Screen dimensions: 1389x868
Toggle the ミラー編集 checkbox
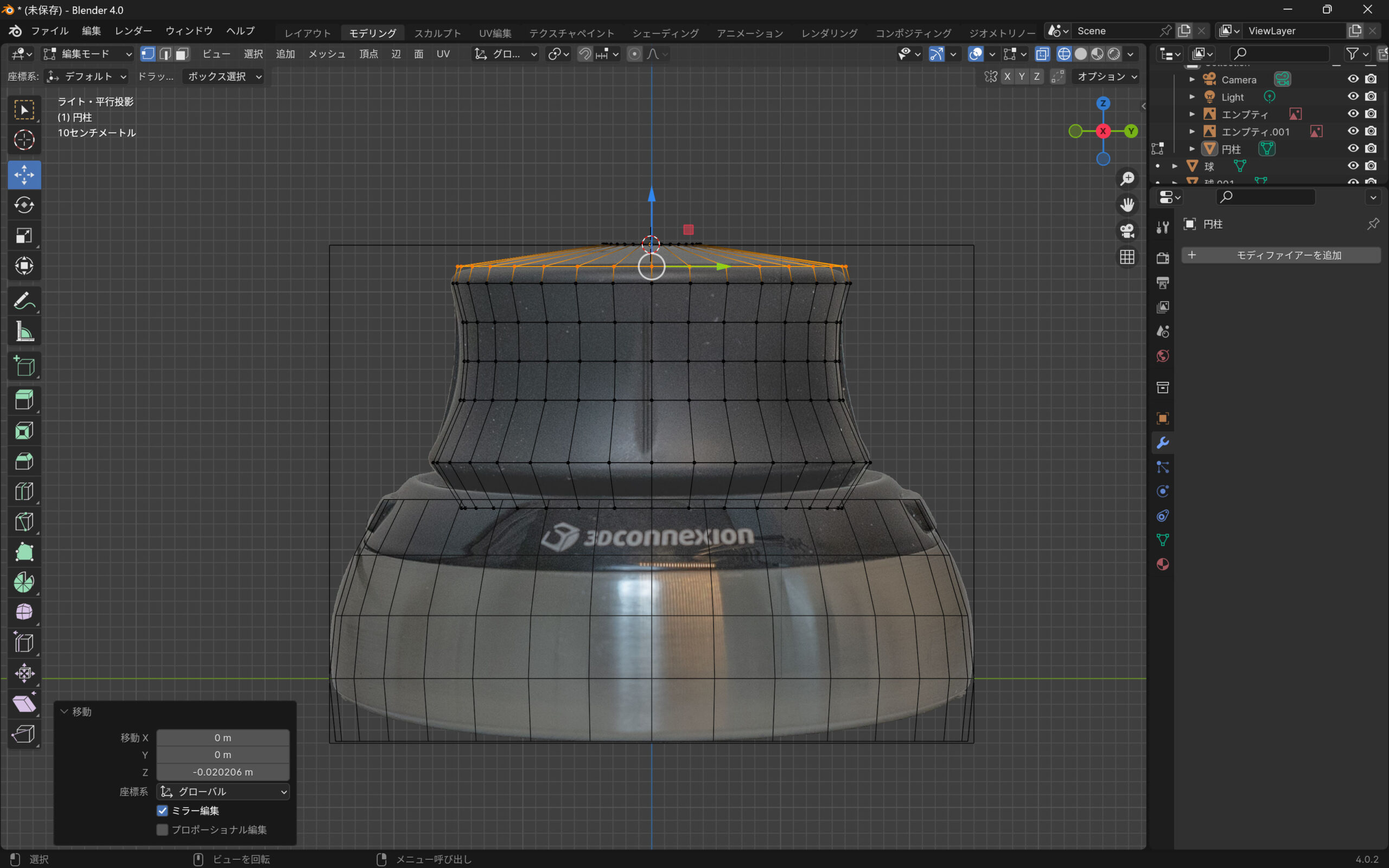click(162, 810)
